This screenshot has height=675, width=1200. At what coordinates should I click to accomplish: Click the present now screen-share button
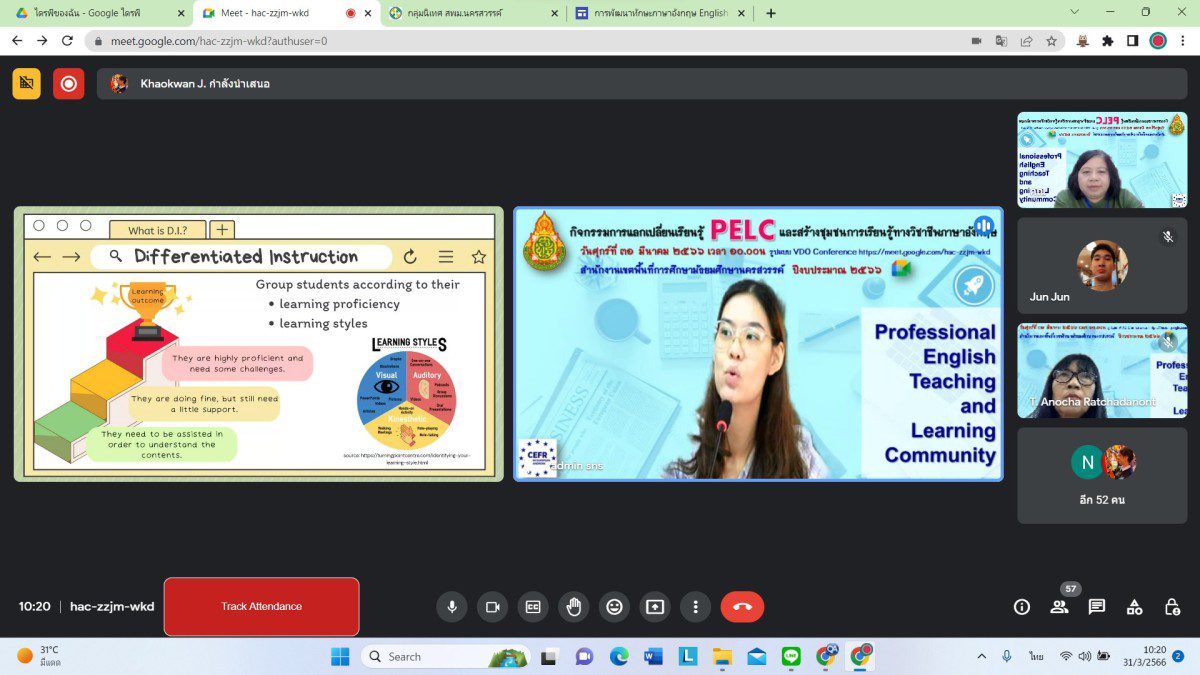(x=654, y=606)
